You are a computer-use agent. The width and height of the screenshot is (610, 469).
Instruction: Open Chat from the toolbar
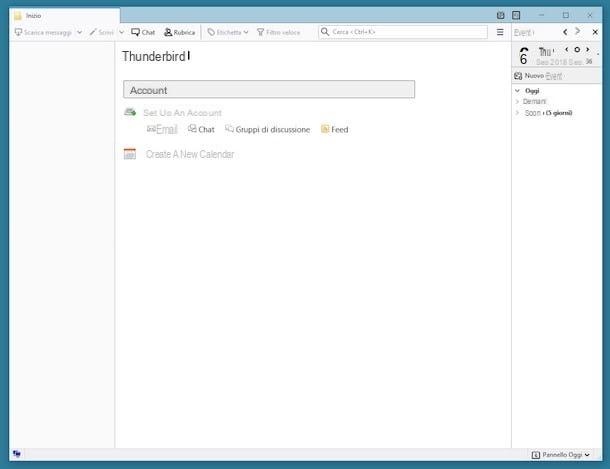click(x=143, y=32)
